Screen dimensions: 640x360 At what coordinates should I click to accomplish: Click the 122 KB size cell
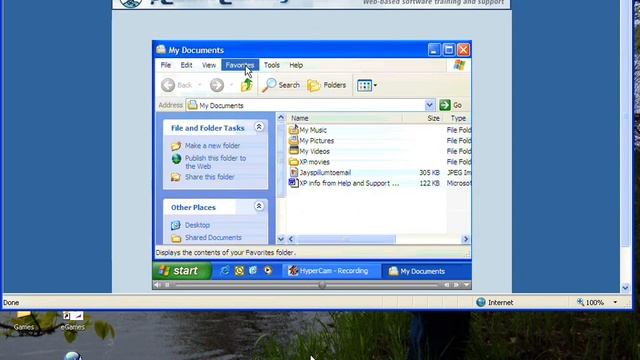429,183
